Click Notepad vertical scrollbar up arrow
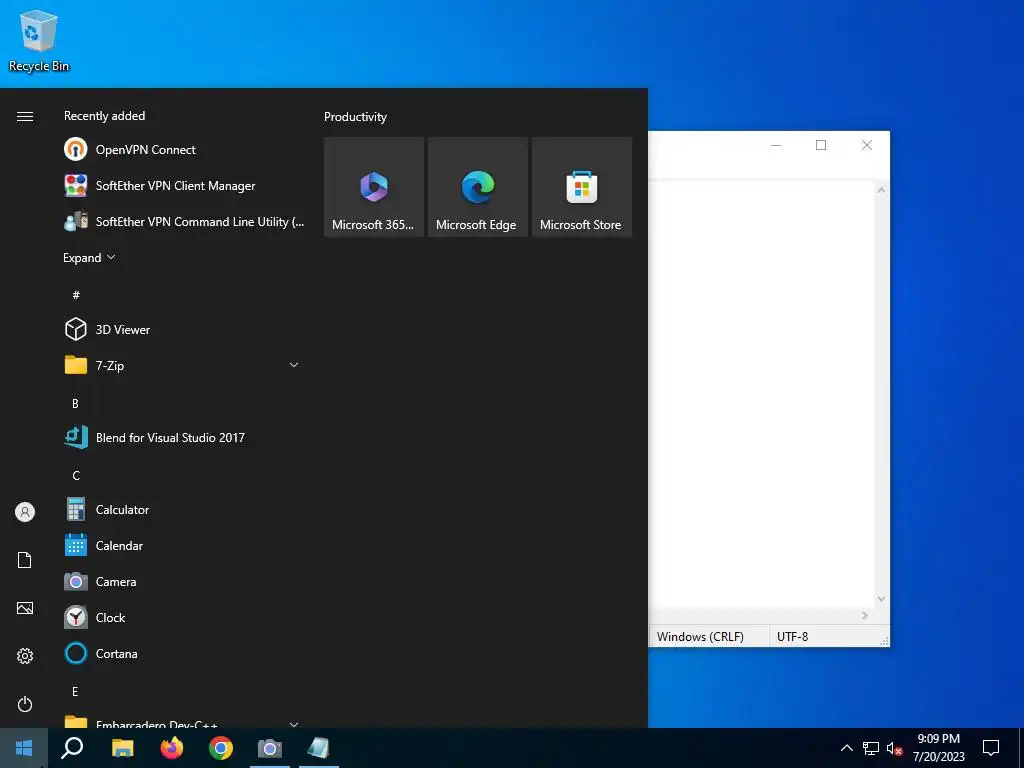Image resolution: width=1024 pixels, height=768 pixels. coord(881,190)
